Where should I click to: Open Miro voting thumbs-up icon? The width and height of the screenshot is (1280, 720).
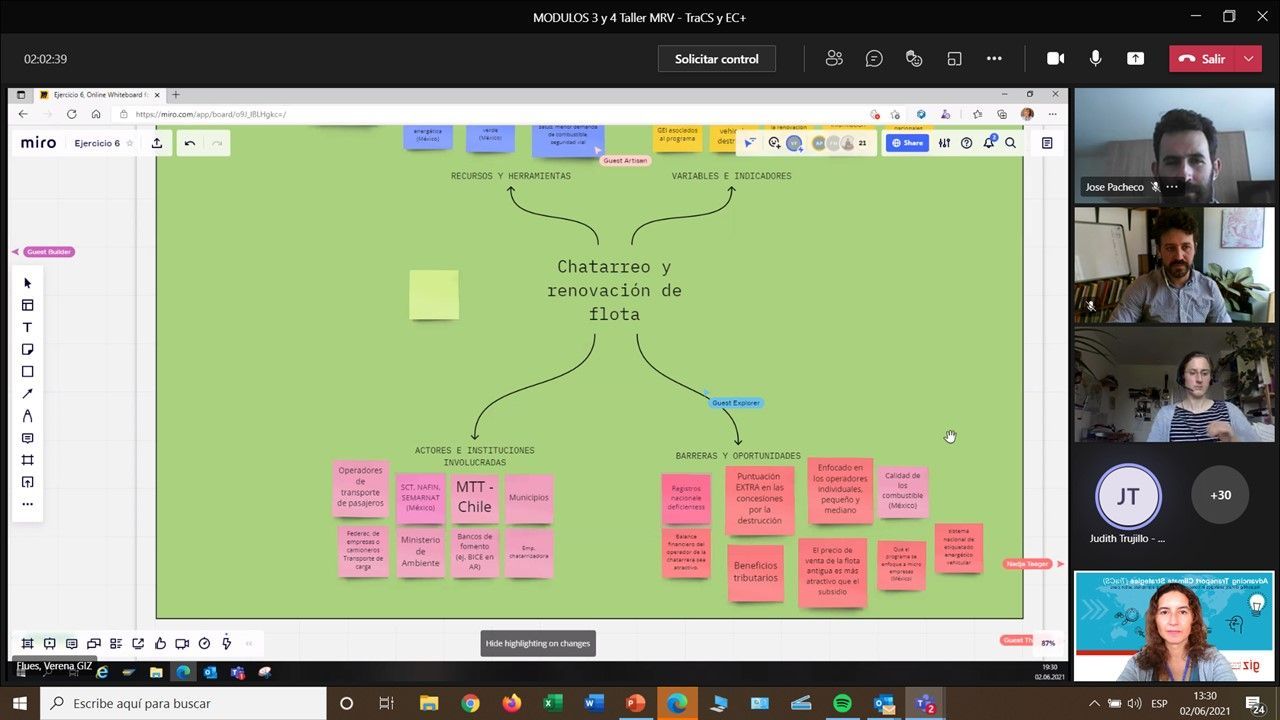[x=160, y=643]
